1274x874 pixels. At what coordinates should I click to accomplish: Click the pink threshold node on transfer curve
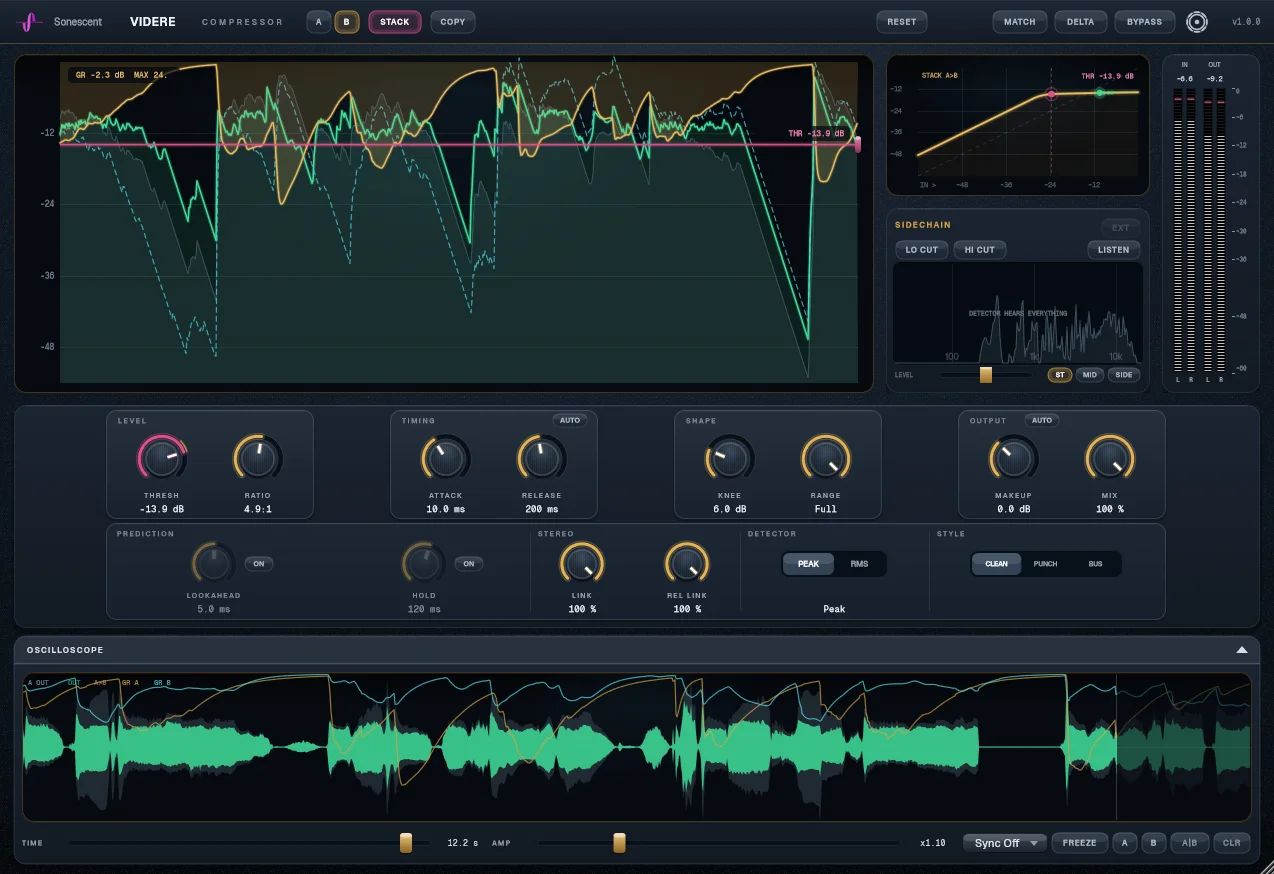[1051, 94]
